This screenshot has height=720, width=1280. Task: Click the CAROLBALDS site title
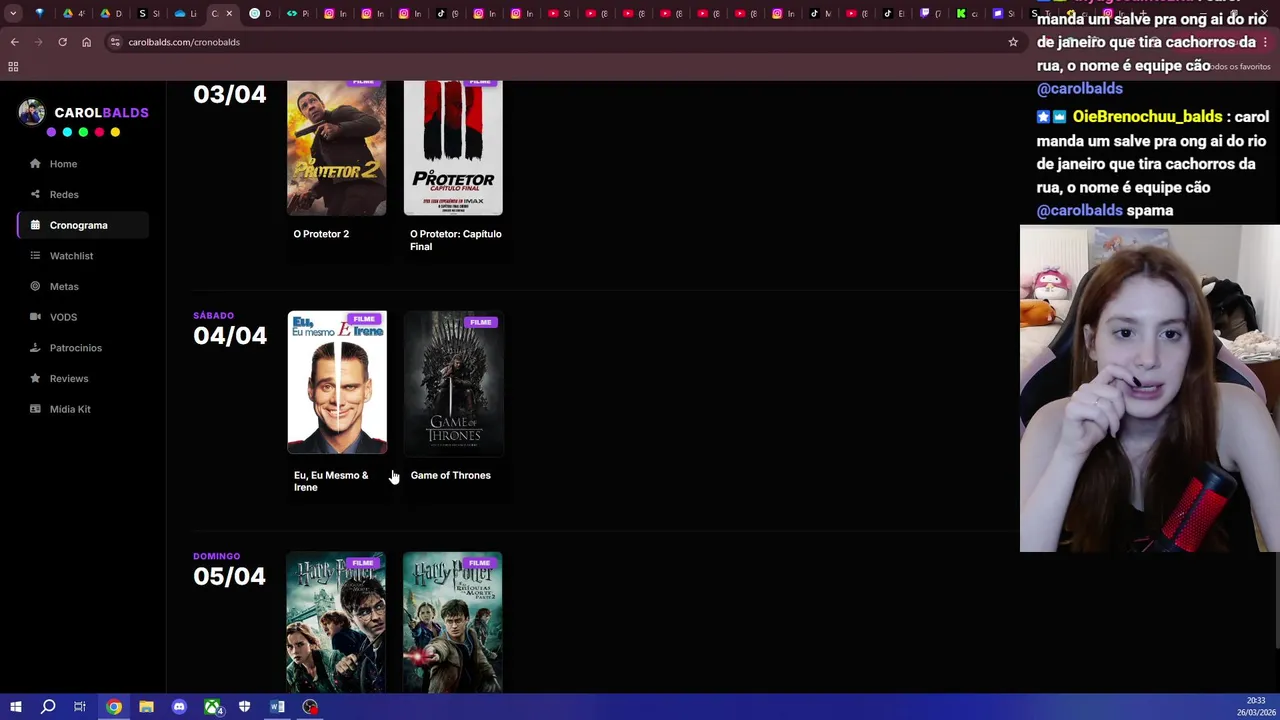pyautogui.click(x=101, y=113)
